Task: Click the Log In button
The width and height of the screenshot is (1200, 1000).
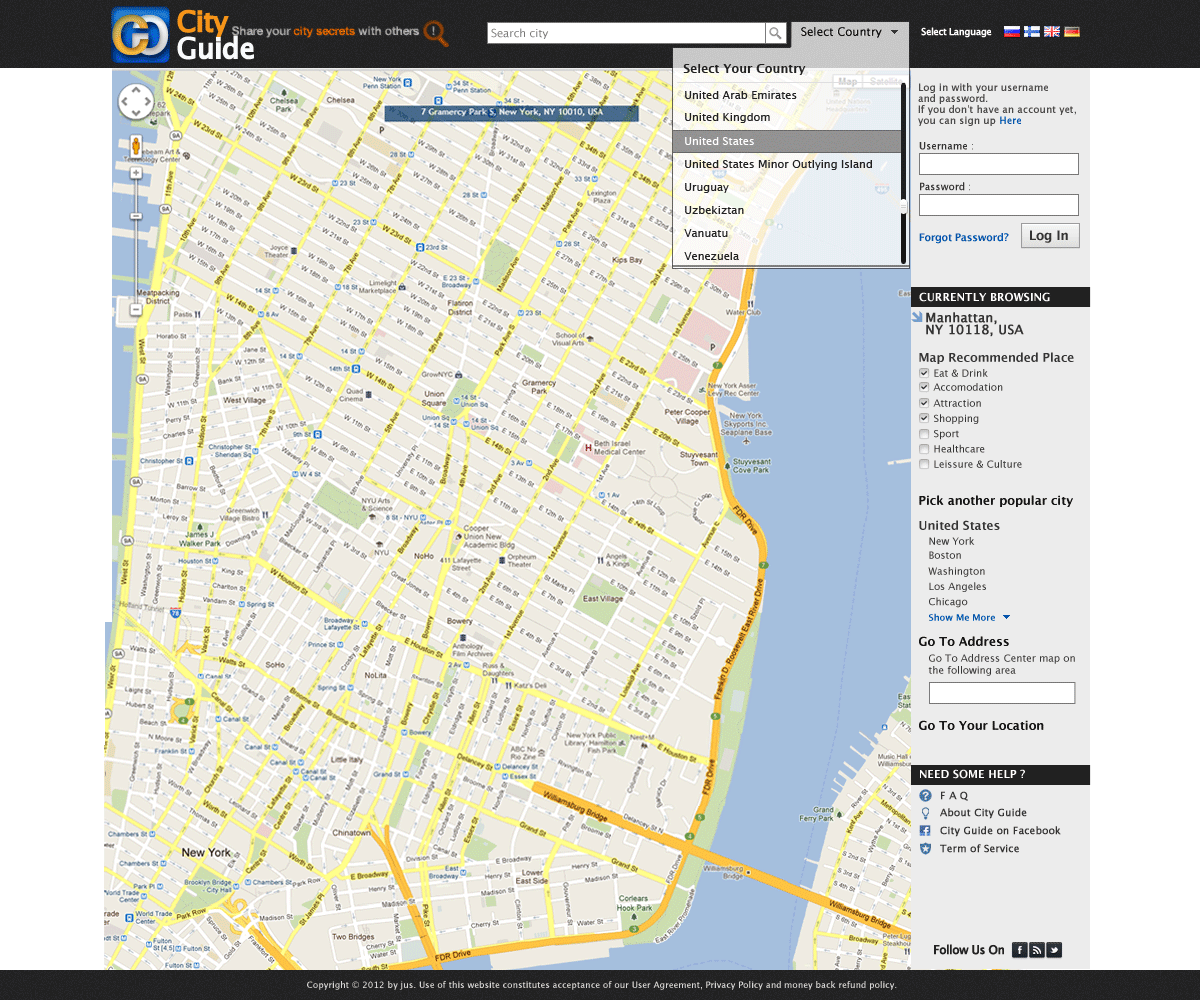Action: [x=1050, y=236]
